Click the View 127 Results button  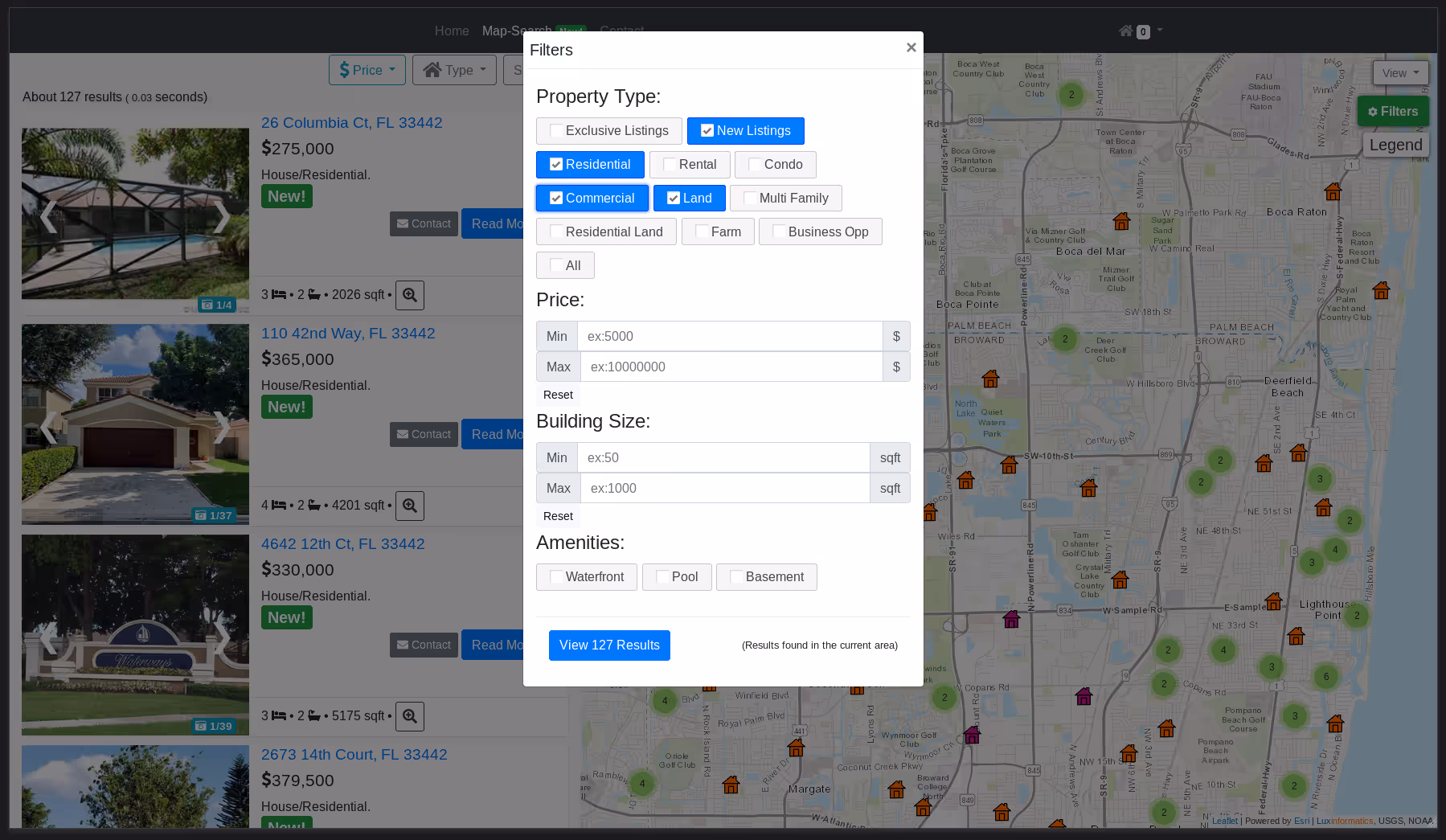click(x=608, y=645)
